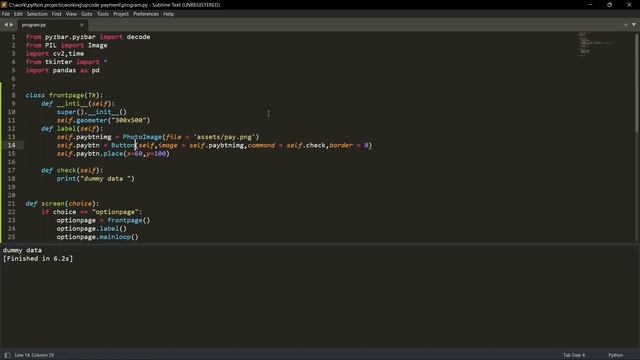640x360 pixels.
Task: Click 'PhotoImage' on line 13
Action: coord(142,137)
